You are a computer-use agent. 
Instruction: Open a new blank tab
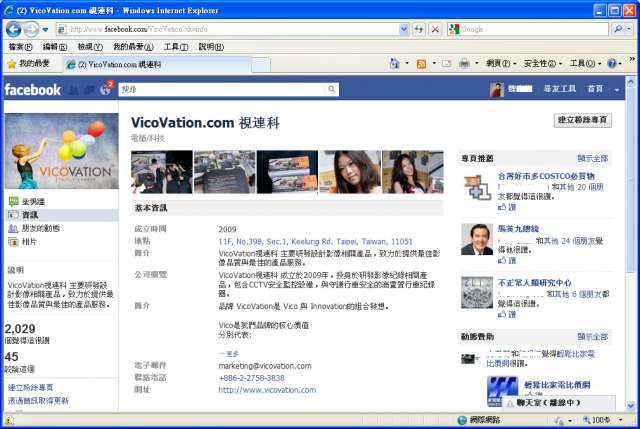click(261, 65)
